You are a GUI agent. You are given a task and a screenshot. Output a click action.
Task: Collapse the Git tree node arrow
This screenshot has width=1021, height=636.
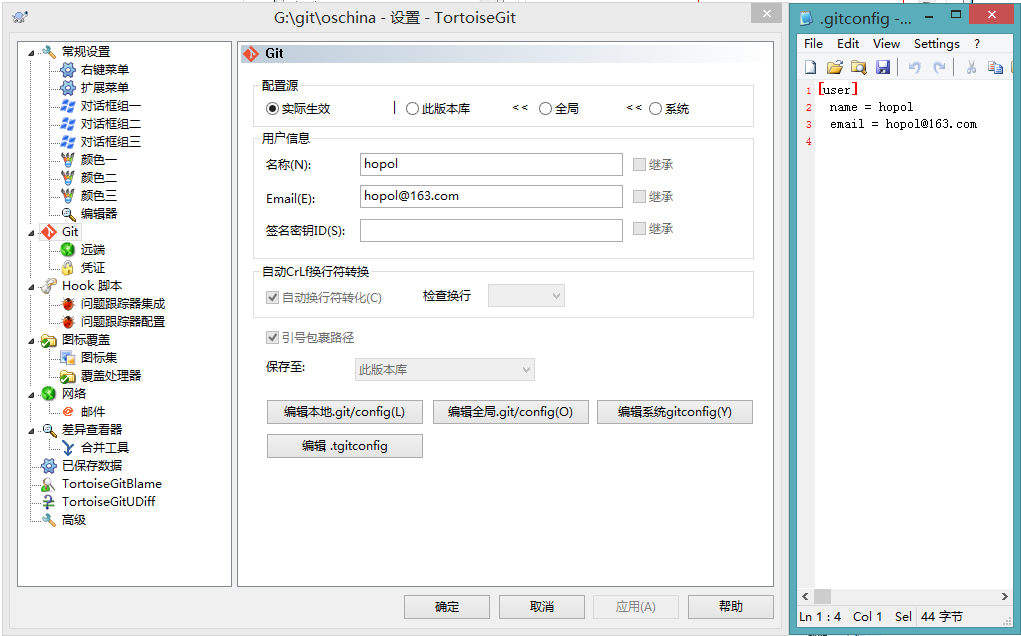pos(31,232)
